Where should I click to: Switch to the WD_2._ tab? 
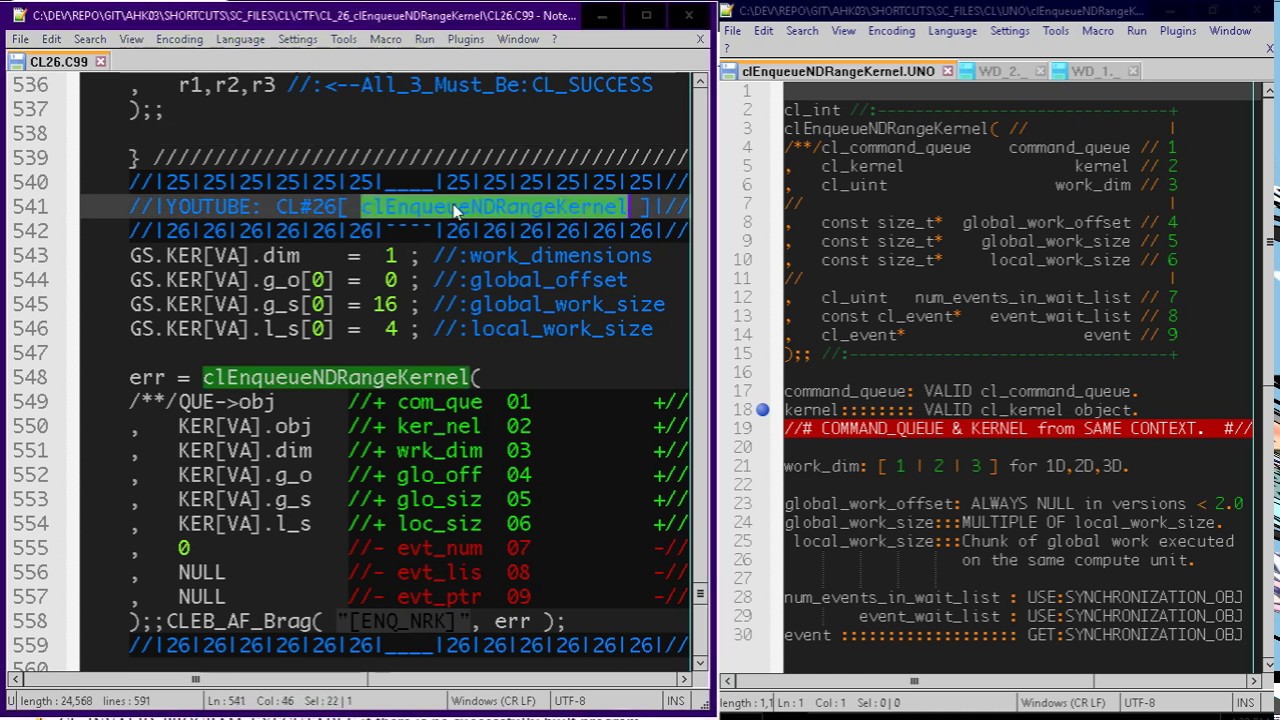1001,72
